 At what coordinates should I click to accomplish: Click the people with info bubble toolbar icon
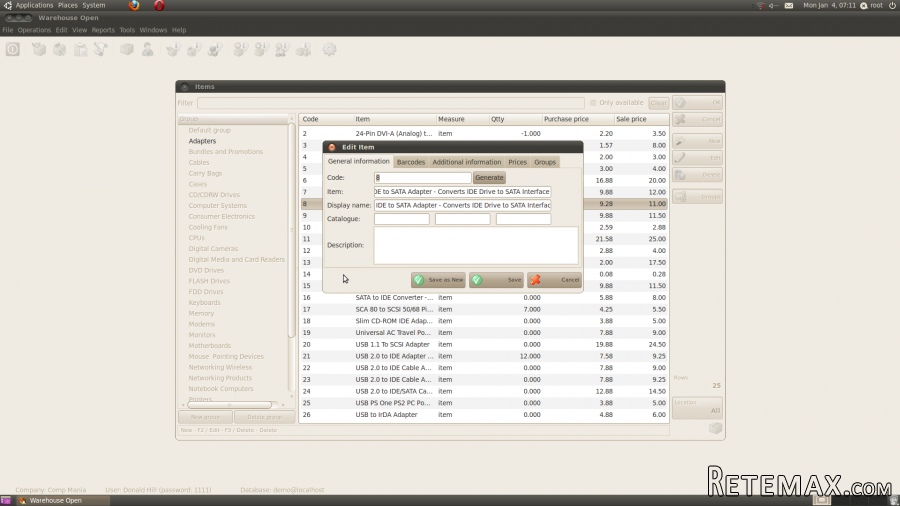point(282,49)
